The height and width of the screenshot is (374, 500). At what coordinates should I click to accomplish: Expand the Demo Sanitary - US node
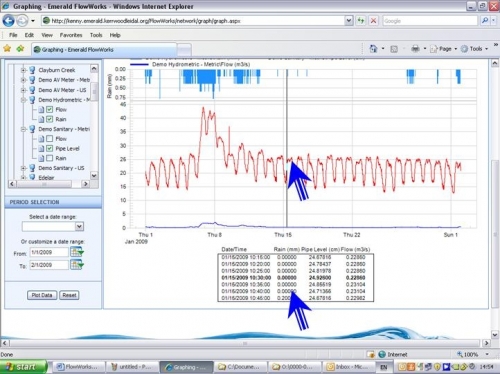click(x=23, y=168)
